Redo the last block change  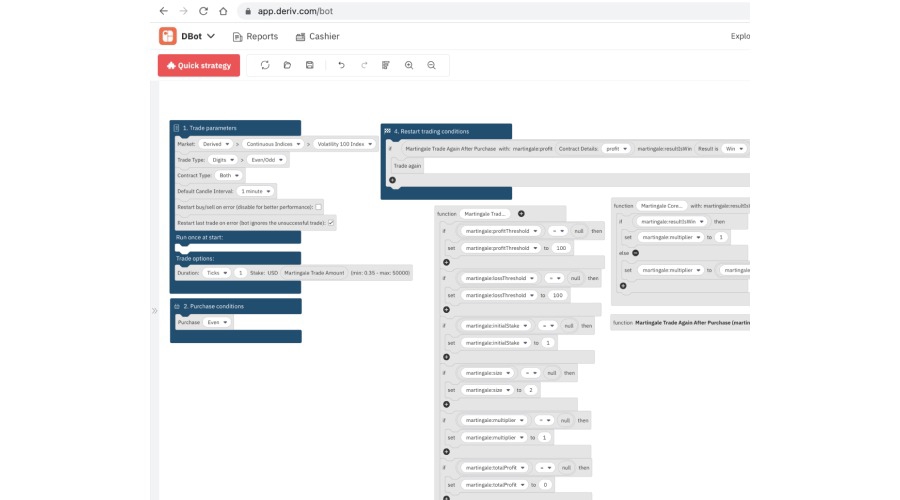point(364,65)
